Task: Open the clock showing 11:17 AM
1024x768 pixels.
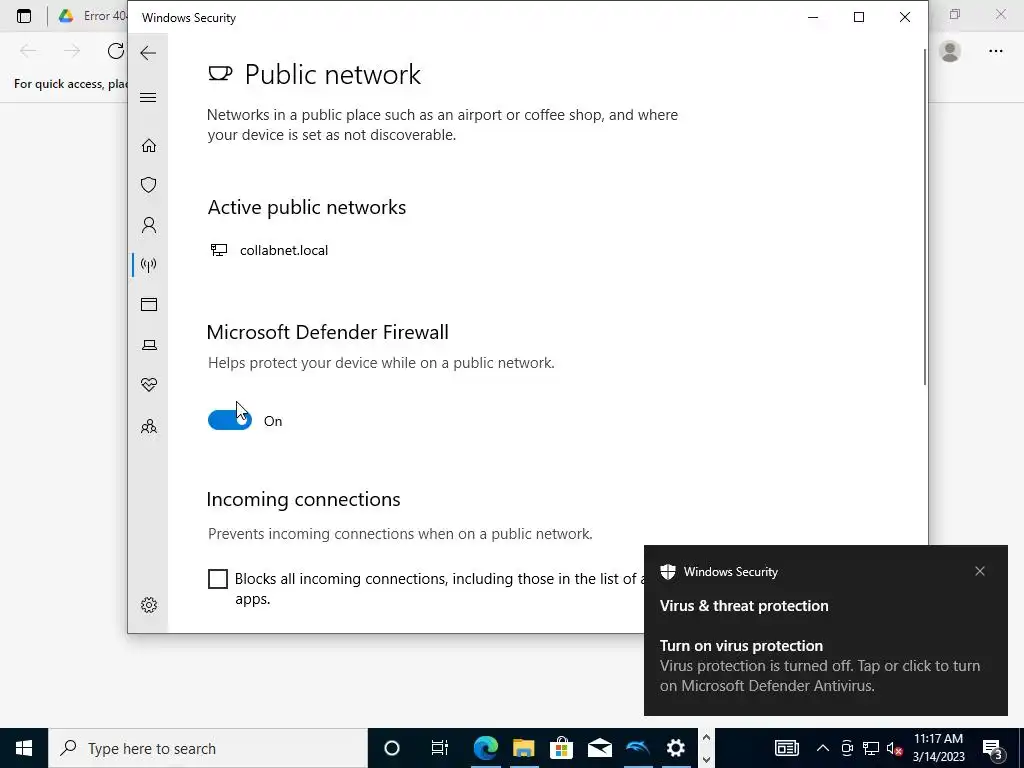Action: coord(938,748)
